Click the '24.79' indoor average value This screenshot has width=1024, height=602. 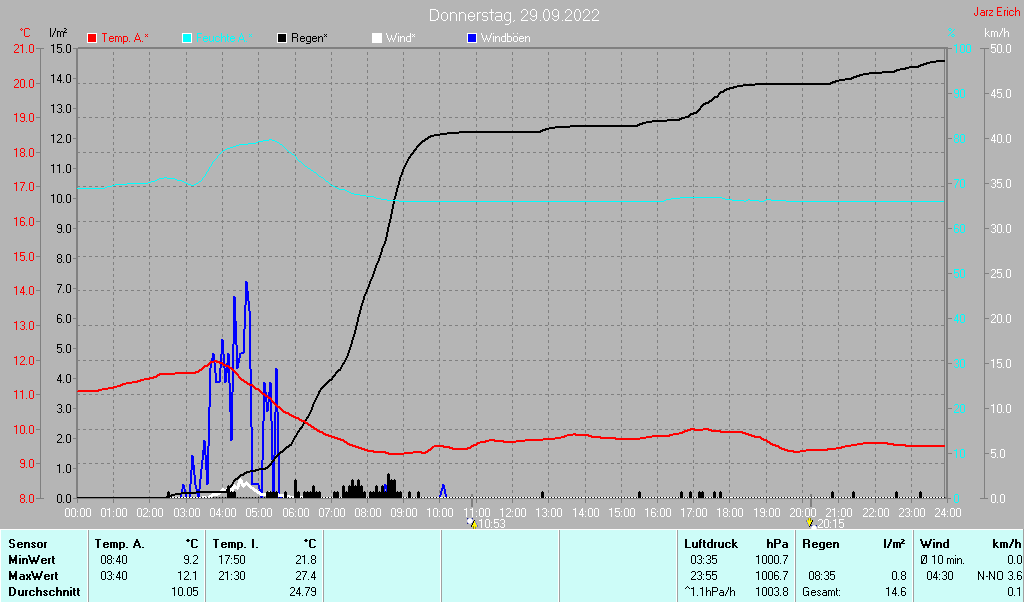click(303, 592)
